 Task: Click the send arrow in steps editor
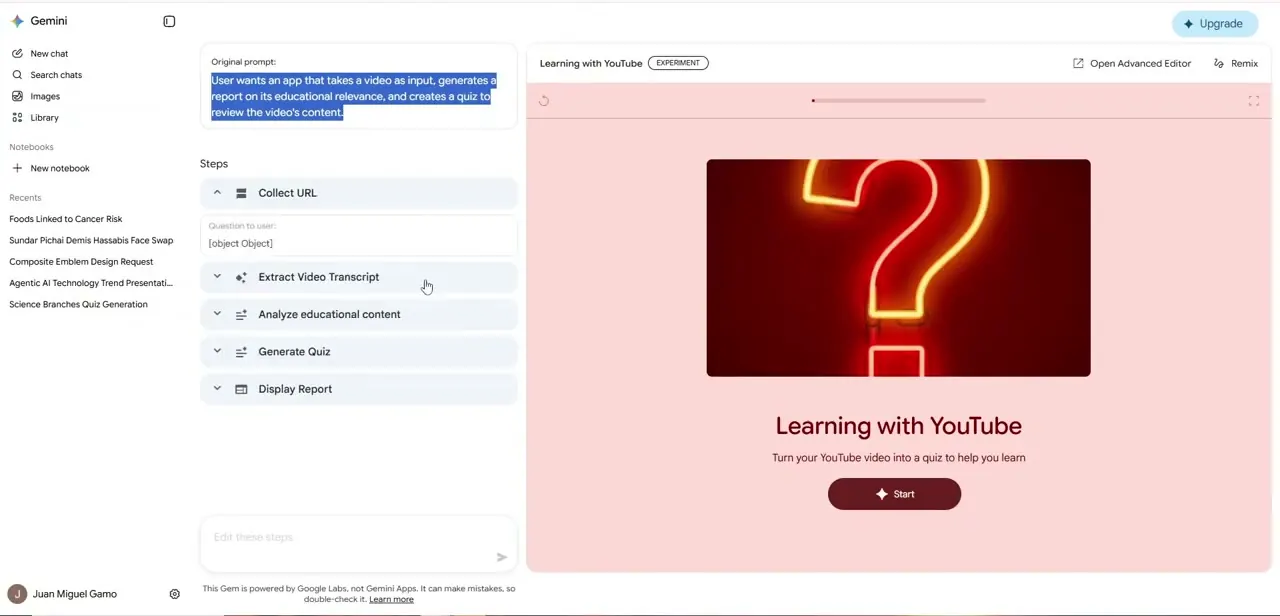pyautogui.click(x=502, y=557)
